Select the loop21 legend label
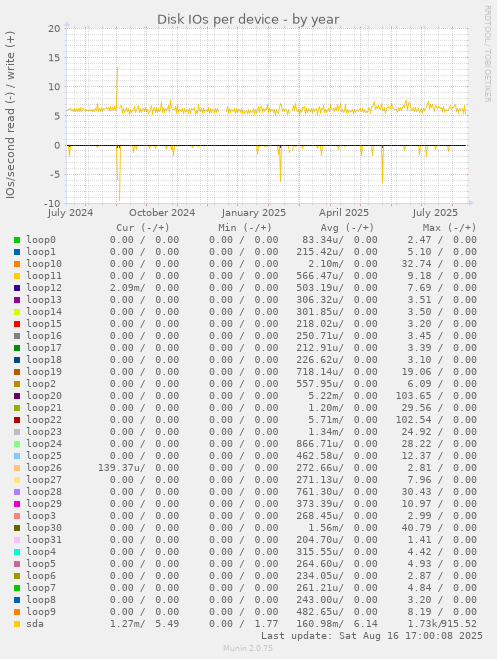The image size is (497, 659). click(44, 408)
